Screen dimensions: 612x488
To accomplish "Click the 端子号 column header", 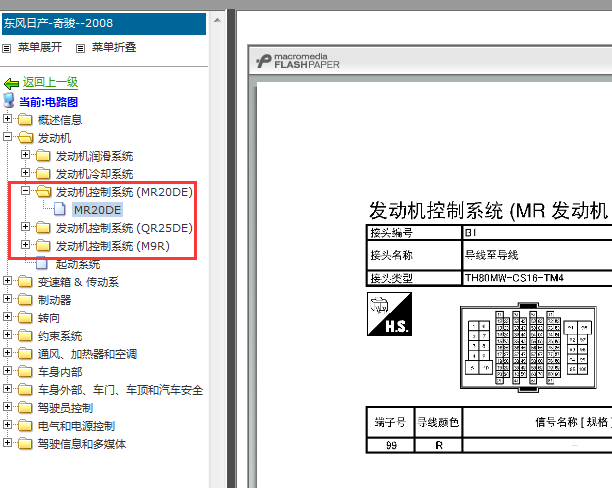I will pyautogui.click(x=390, y=422).
